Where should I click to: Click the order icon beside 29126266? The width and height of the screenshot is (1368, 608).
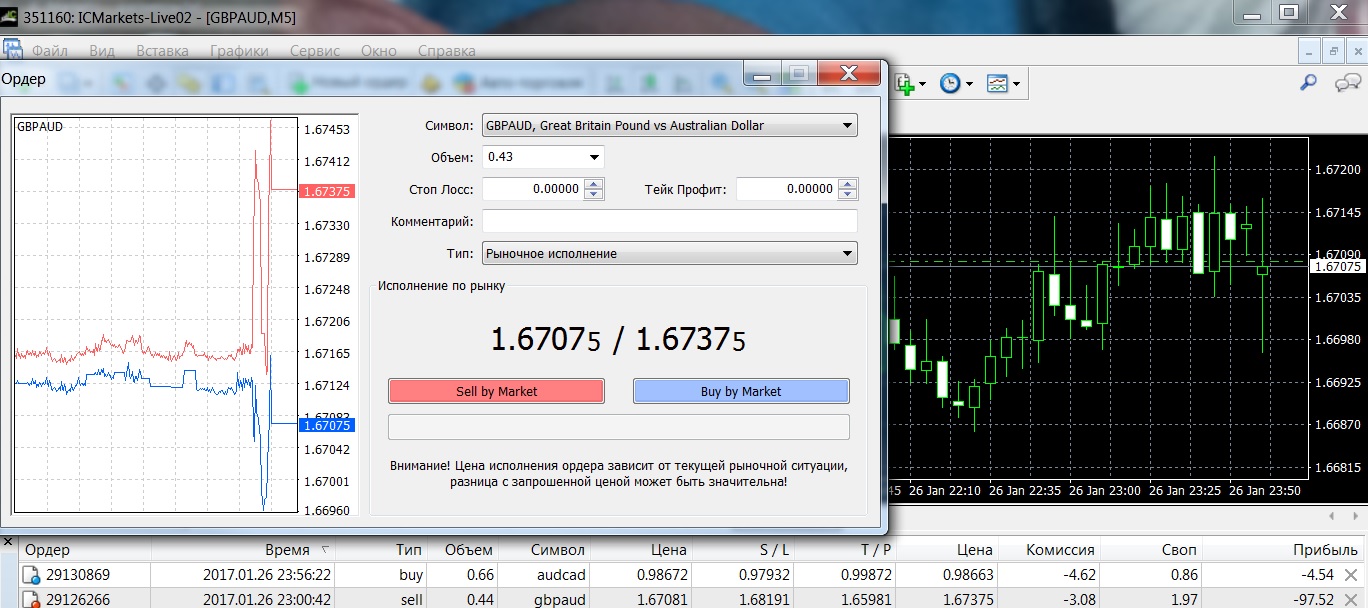click(32, 599)
